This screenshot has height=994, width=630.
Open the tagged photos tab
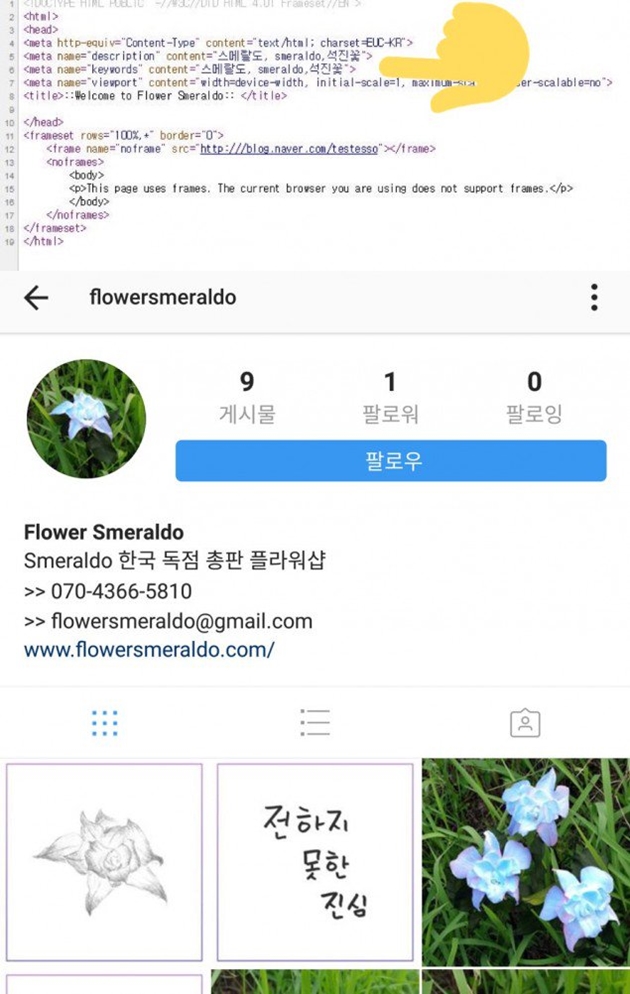point(525,723)
